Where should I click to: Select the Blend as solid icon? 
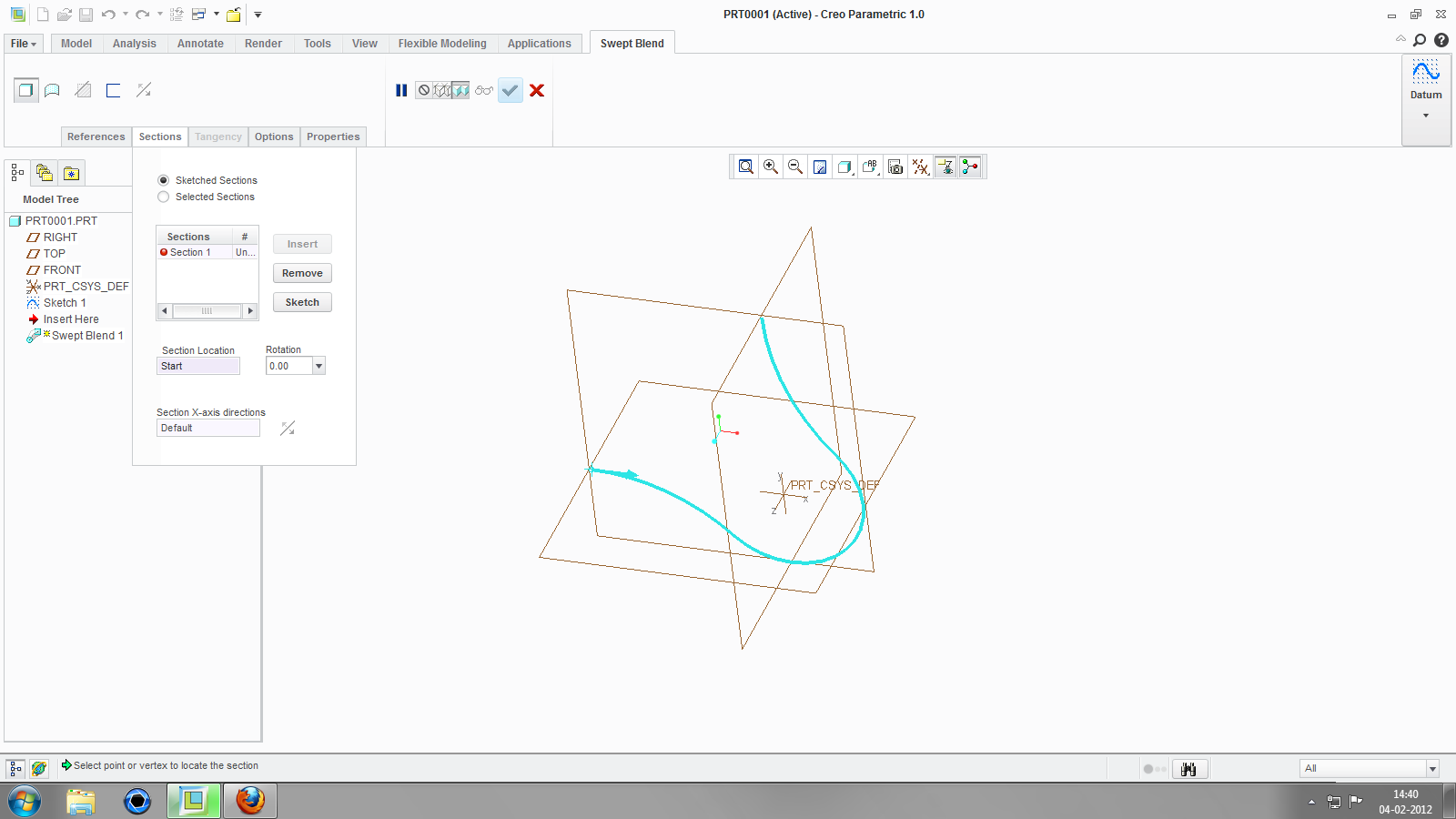click(x=25, y=90)
